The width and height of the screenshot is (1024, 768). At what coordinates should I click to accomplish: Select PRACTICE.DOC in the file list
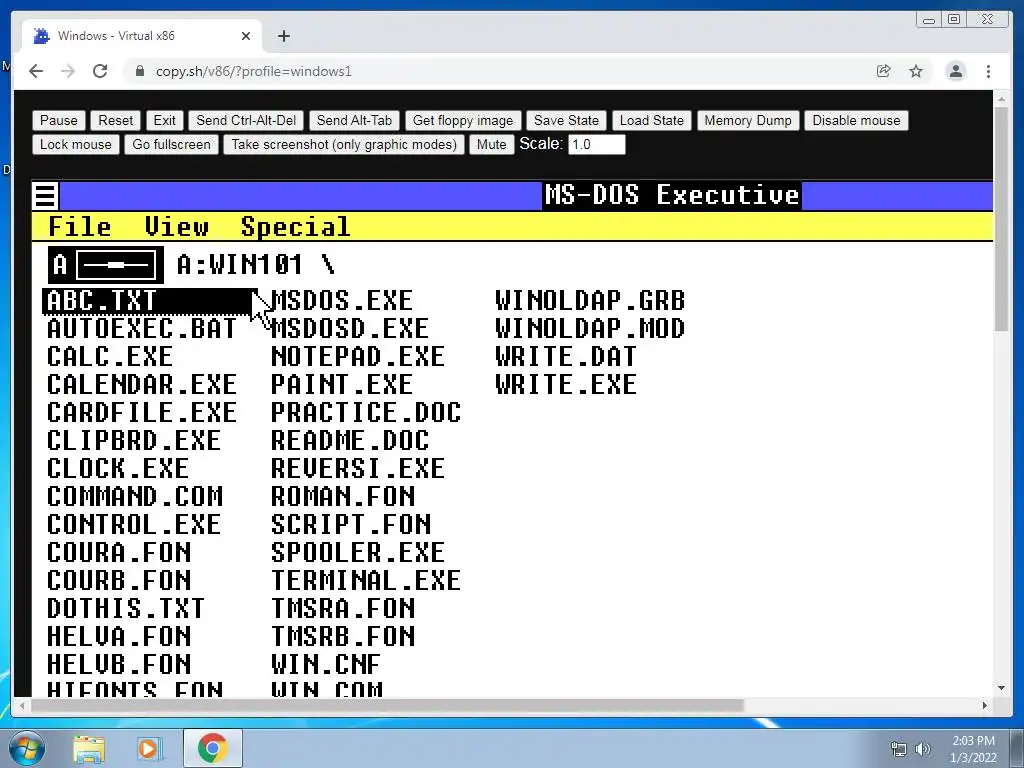tap(366, 413)
